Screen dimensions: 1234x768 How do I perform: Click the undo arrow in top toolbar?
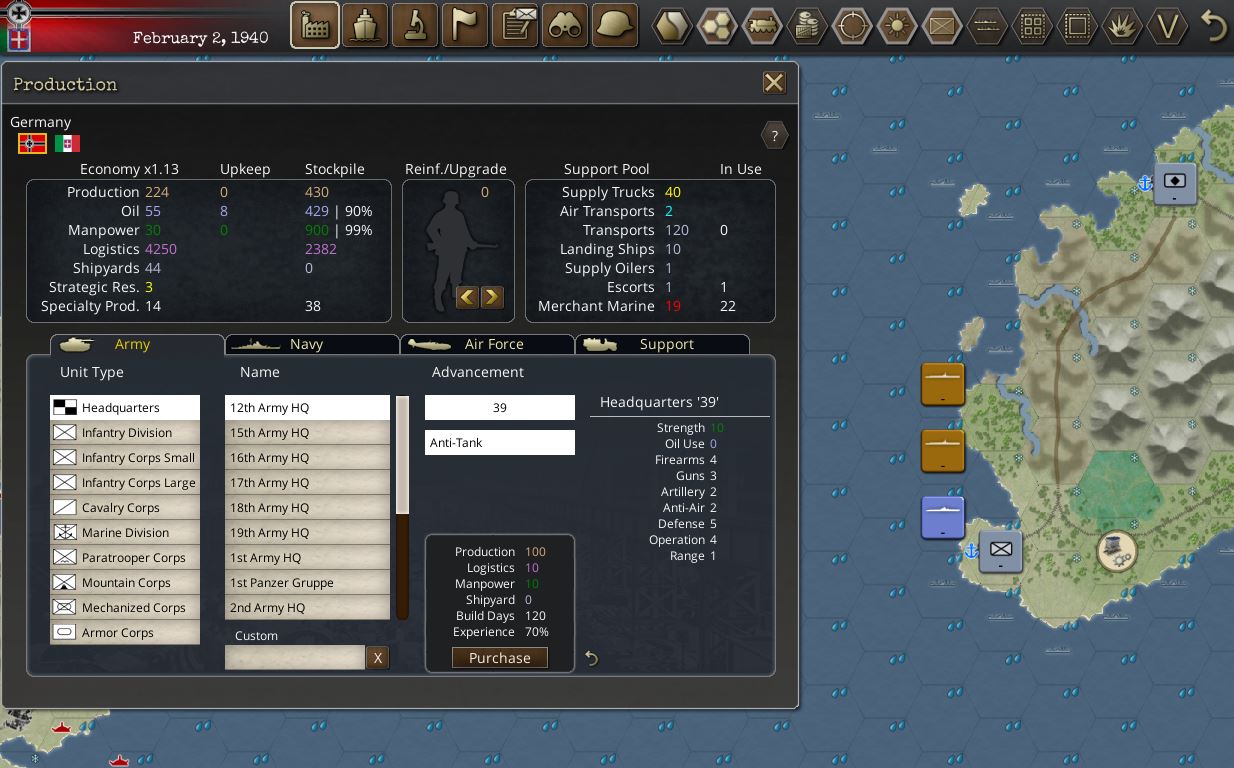click(1214, 25)
